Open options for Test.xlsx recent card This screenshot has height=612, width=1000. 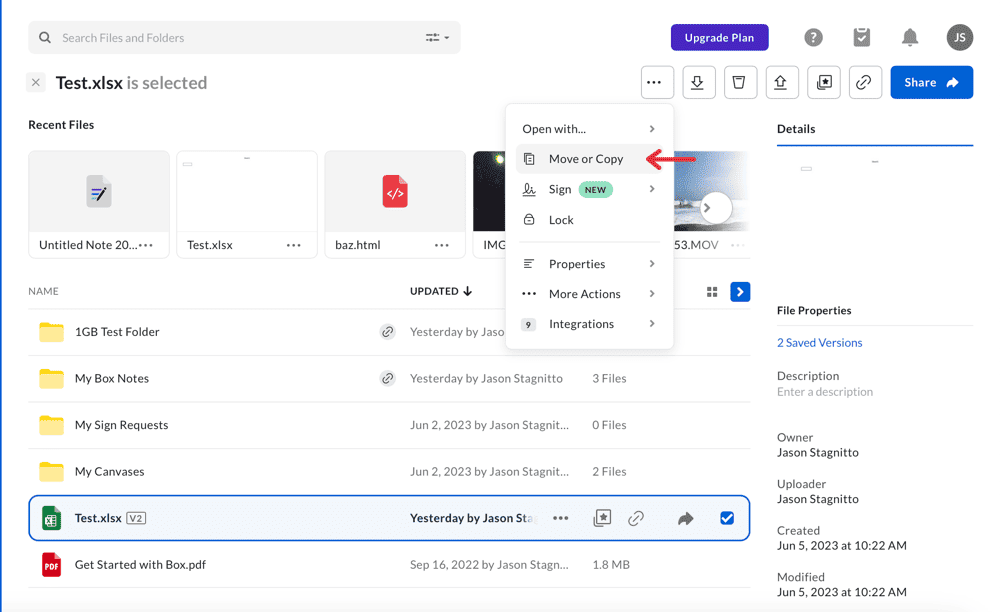click(x=293, y=245)
